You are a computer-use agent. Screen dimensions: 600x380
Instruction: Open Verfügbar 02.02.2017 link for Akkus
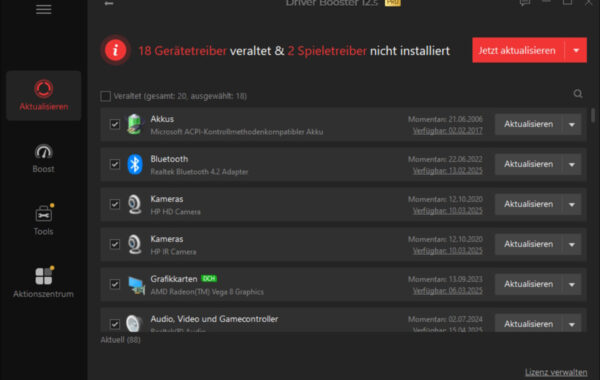[447, 131]
